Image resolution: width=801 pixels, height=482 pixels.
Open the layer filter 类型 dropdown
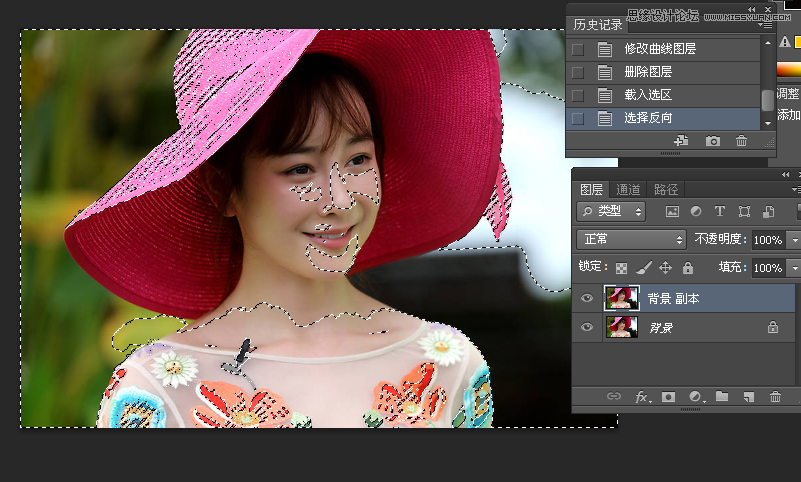pyautogui.click(x=611, y=211)
